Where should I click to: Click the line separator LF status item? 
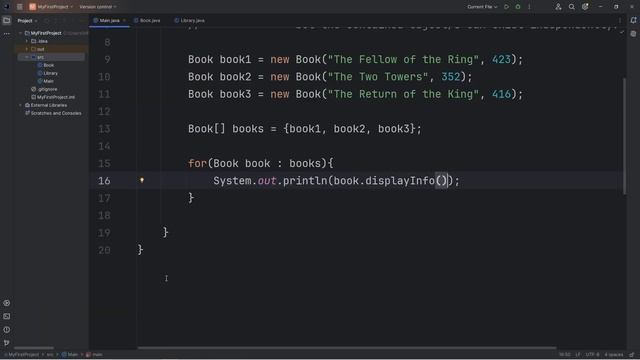pyautogui.click(x=578, y=355)
